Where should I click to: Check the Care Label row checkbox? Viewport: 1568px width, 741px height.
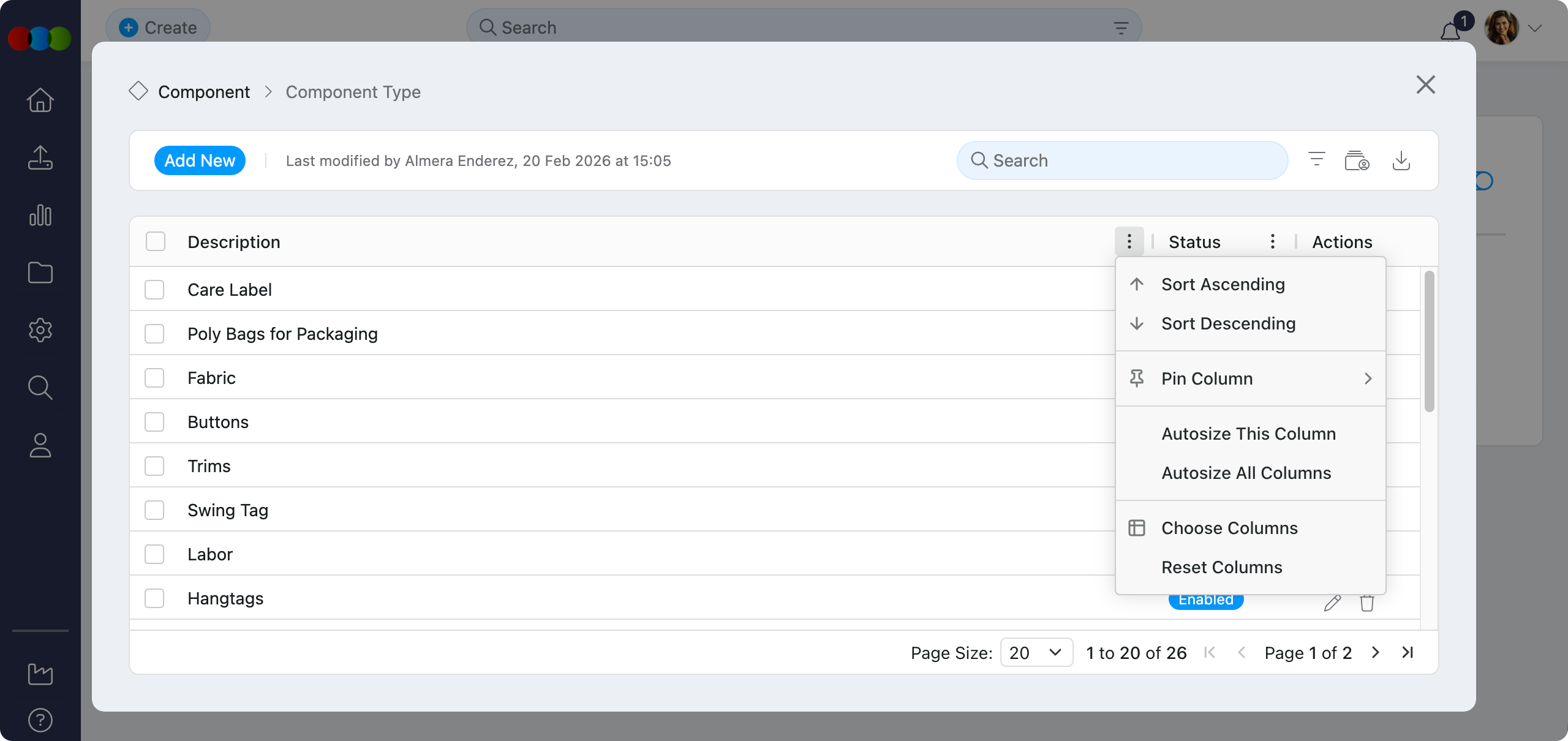tap(154, 289)
